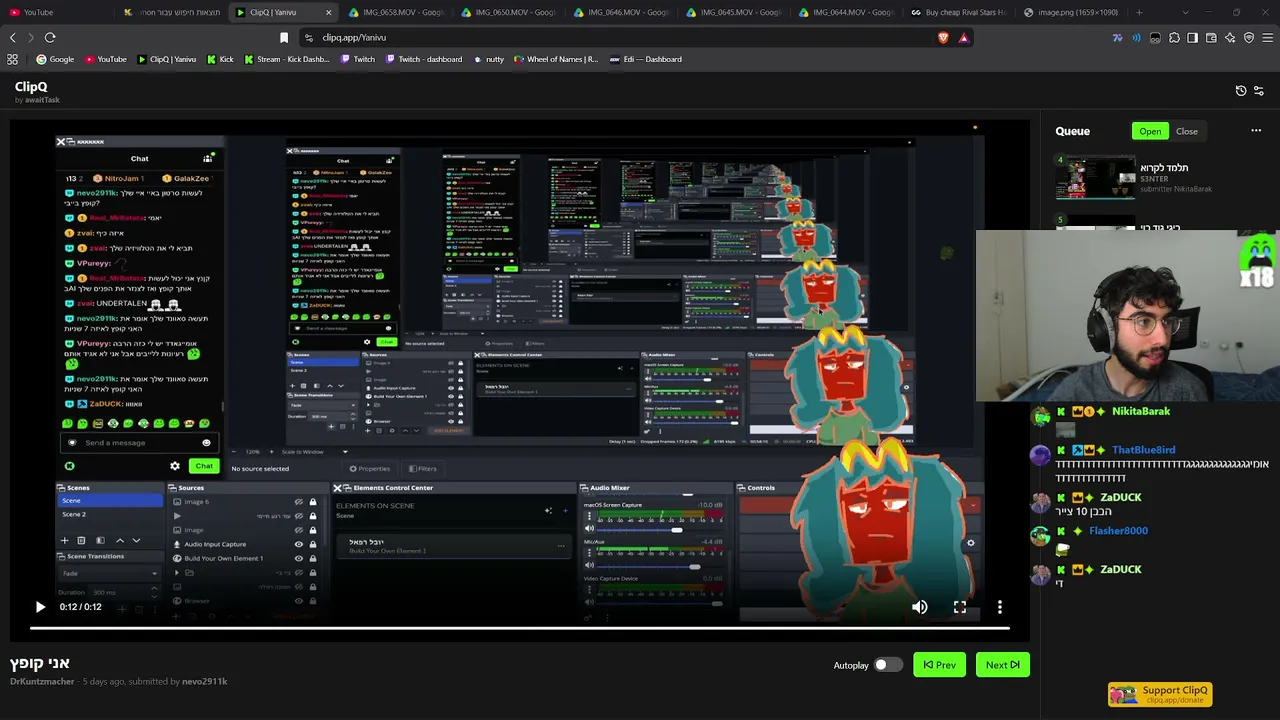Click the emoji icon in Send a message box
The width and height of the screenshot is (1280, 720).
coord(207,443)
